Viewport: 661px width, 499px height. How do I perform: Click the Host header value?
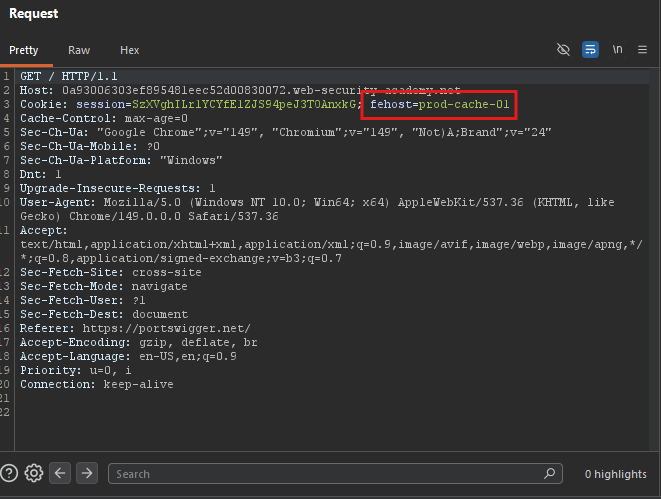[261, 90]
